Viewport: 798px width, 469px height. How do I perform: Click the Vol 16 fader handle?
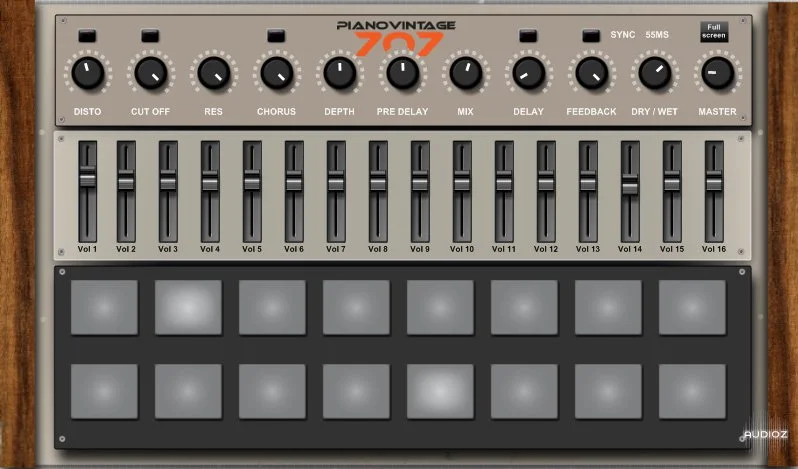pyautogui.click(x=714, y=181)
